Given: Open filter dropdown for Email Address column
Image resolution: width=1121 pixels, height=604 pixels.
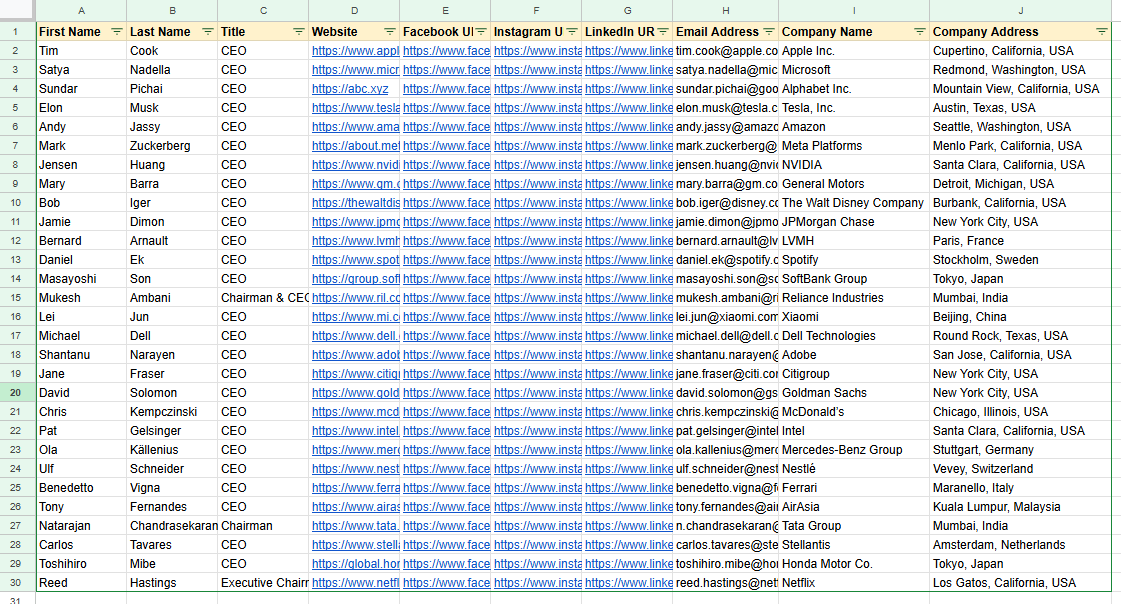Looking at the screenshot, I should coord(769,31).
